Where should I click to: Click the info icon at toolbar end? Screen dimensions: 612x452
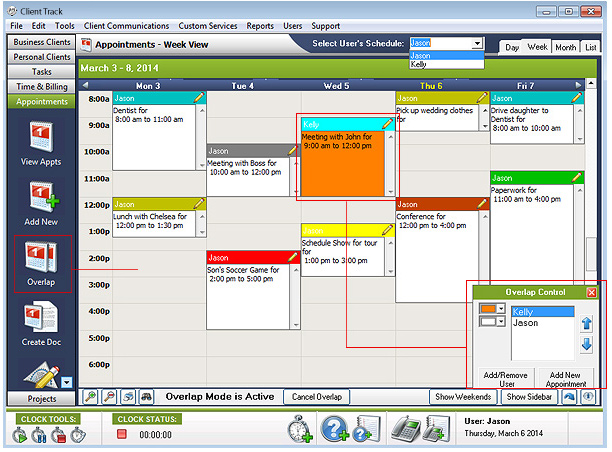[588, 397]
